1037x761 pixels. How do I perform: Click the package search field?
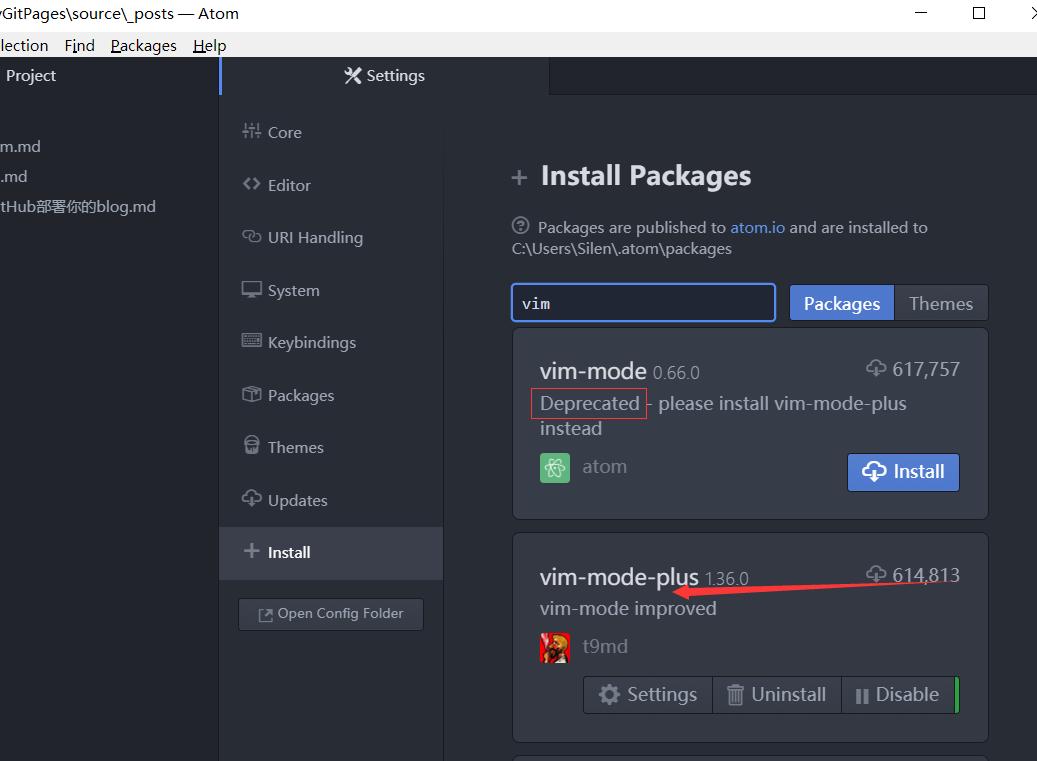pyautogui.click(x=643, y=303)
